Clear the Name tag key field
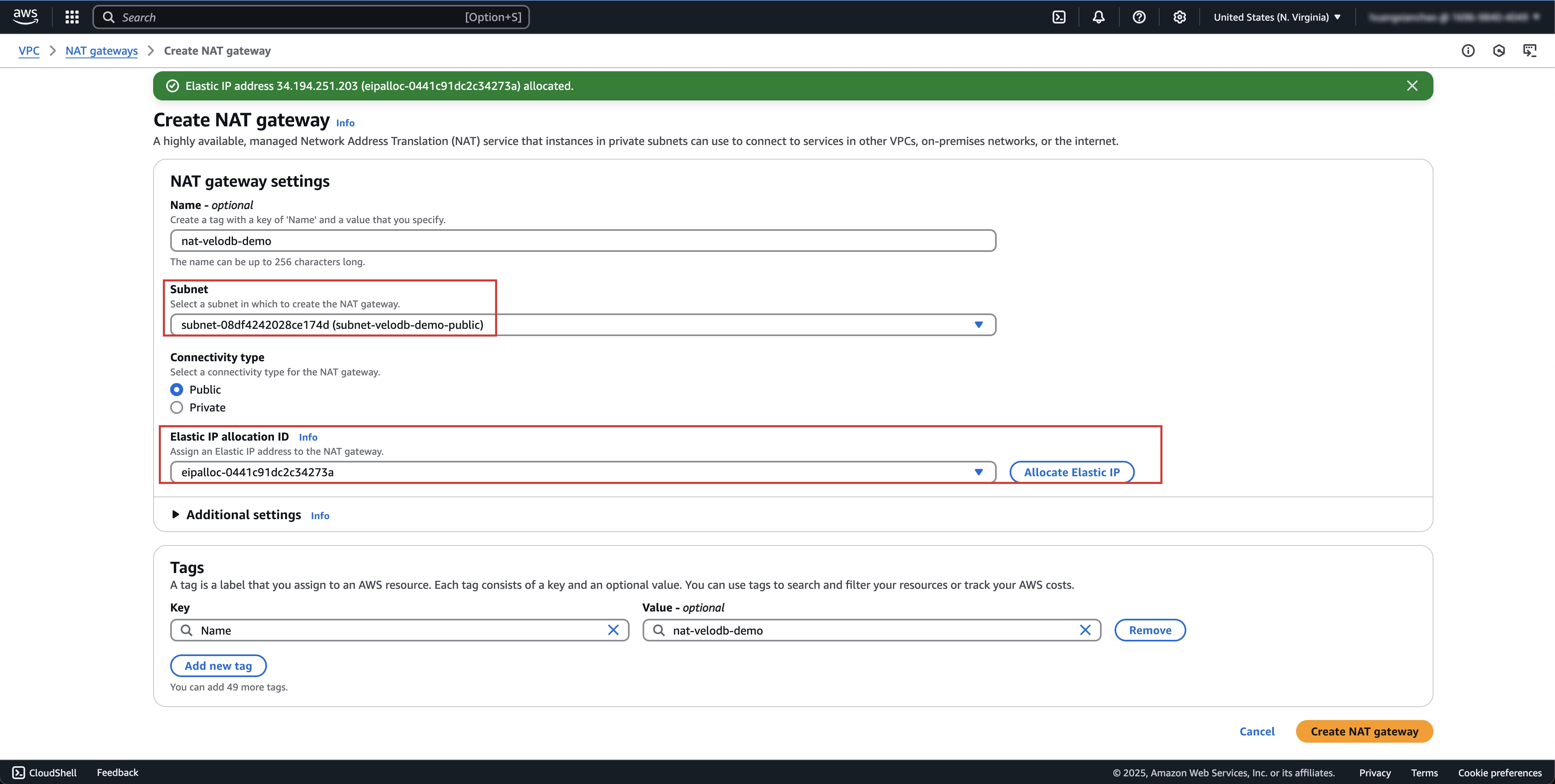This screenshot has height=784, width=1555. (613, 630)
